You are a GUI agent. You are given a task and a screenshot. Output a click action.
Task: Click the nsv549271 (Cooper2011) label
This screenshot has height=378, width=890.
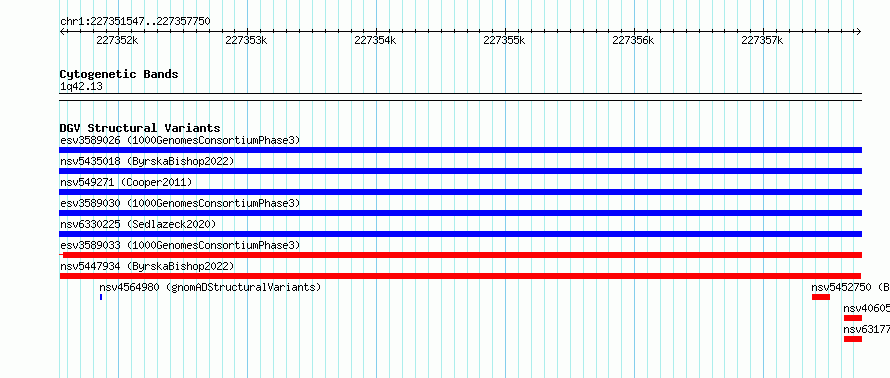(126, 182)
